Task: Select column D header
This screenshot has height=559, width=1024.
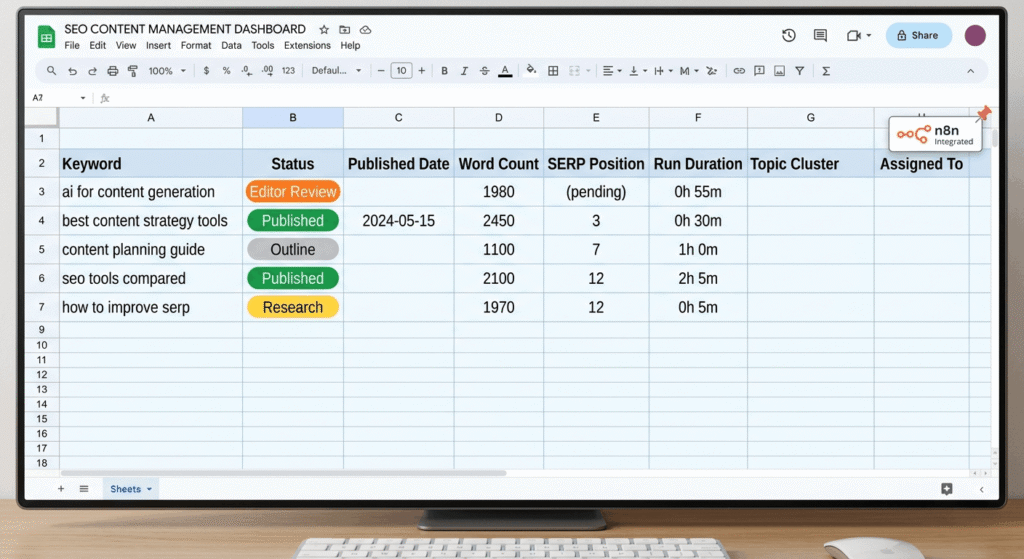Action: click(x=498, y=118)
